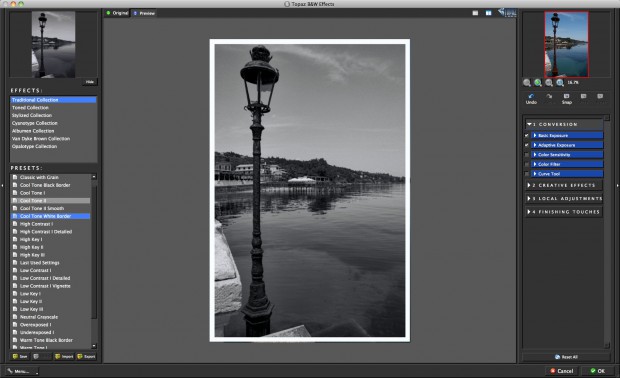Click the grayscale preset preview thumbnail
The width and height of the screenshot is (620, 378).
[x=53, y=44]
